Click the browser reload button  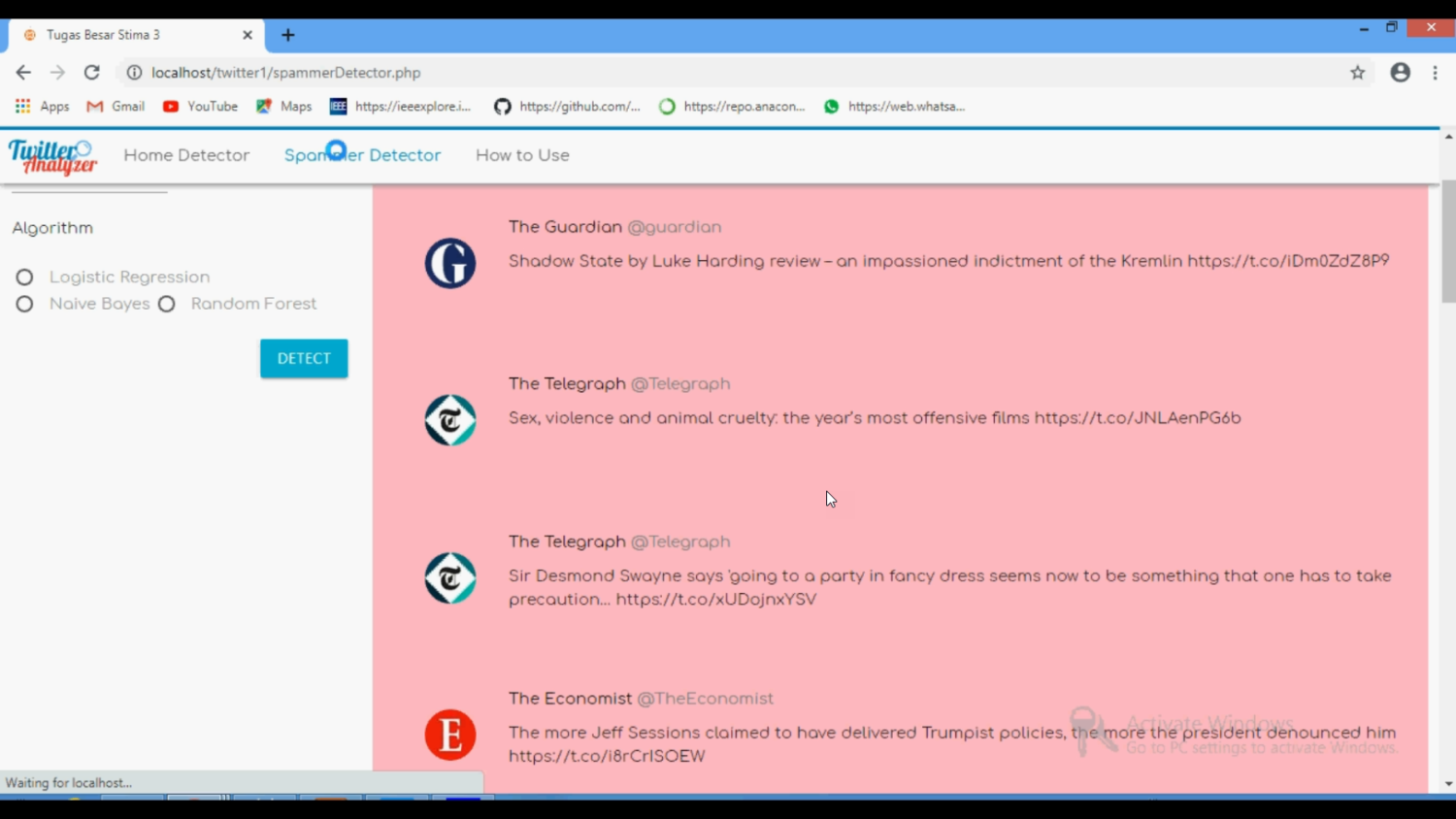pyautogui.click(x=91, y=73)
